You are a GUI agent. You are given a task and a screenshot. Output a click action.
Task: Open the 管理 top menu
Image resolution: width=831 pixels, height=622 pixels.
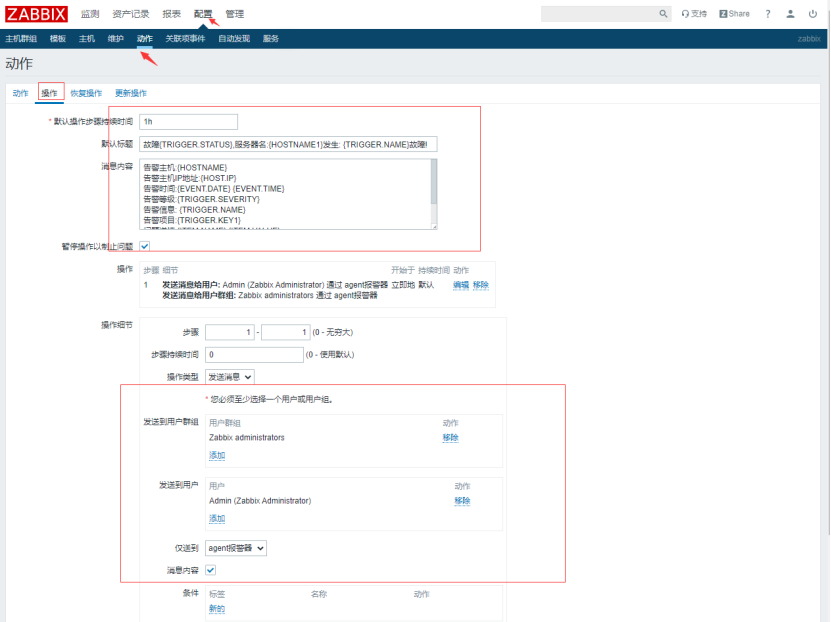[x=234, y=14]
